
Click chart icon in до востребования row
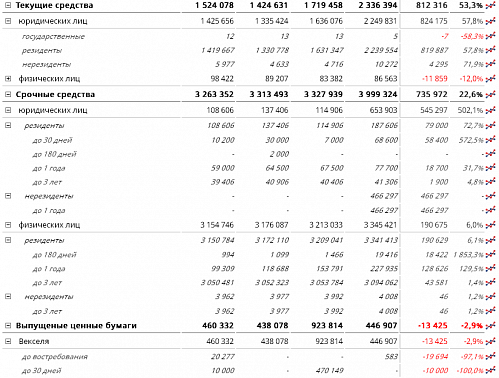pos(490,357)
